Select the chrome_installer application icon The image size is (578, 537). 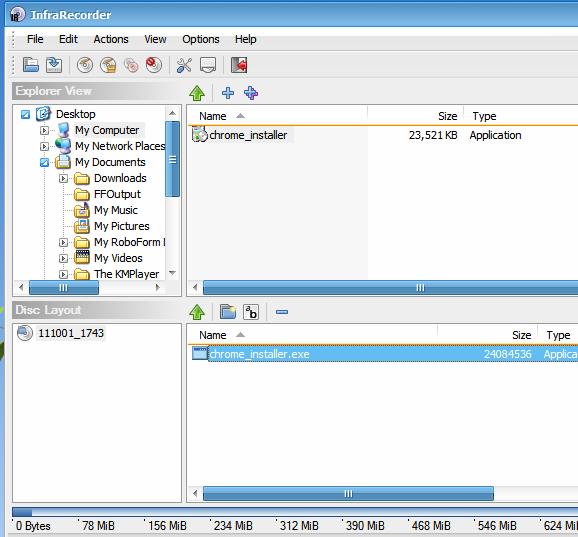pos(200,134)
